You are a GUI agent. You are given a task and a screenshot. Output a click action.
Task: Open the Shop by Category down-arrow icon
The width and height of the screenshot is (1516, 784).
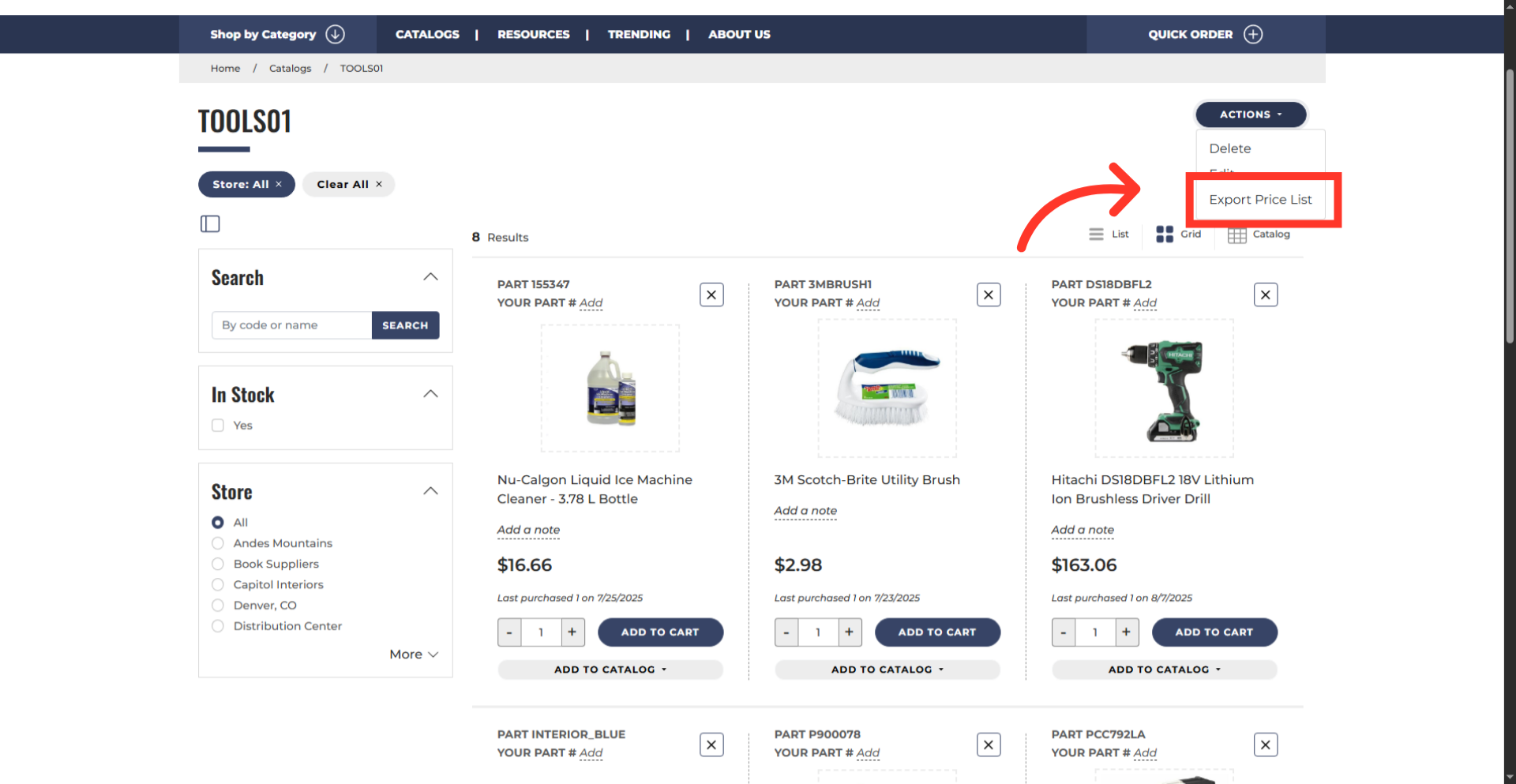coord(335,34)
